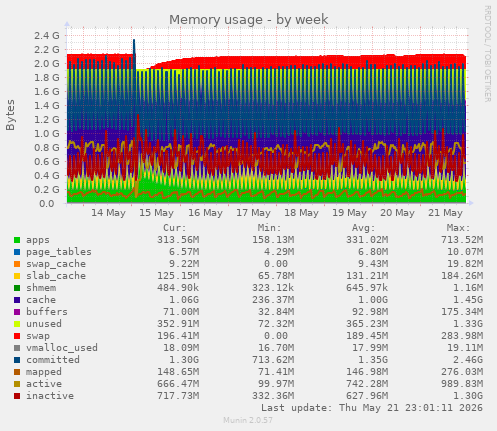Click the purple buffers legend swatch
The height and width of the screenshot is (431, 497).
pyautogui.click(x=17, y=312)
